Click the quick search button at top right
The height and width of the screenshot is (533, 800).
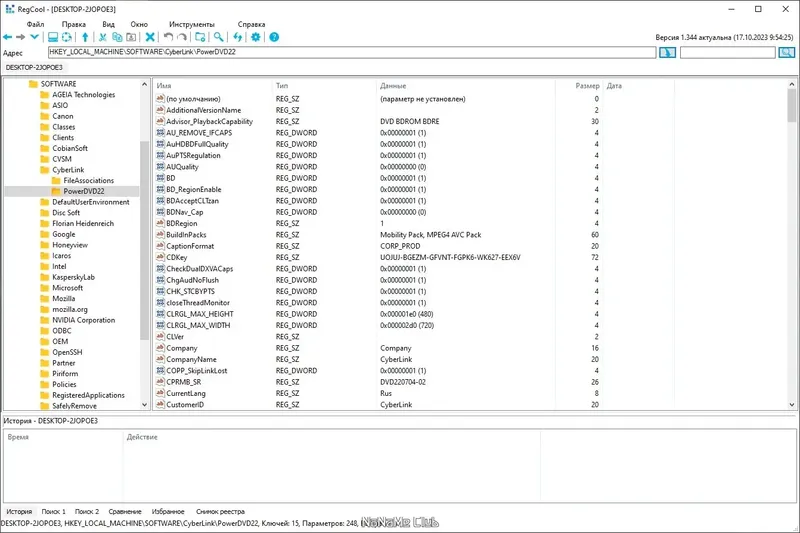[786, 53]
